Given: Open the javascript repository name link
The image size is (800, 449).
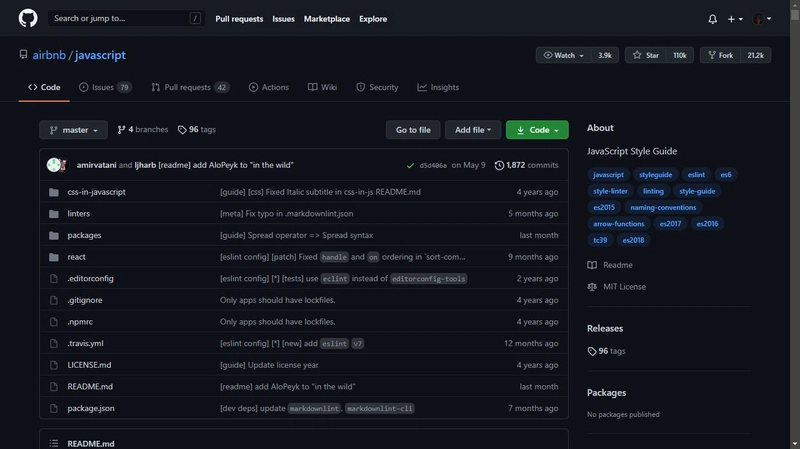Looking at the screenshot, I should (100, 55).
